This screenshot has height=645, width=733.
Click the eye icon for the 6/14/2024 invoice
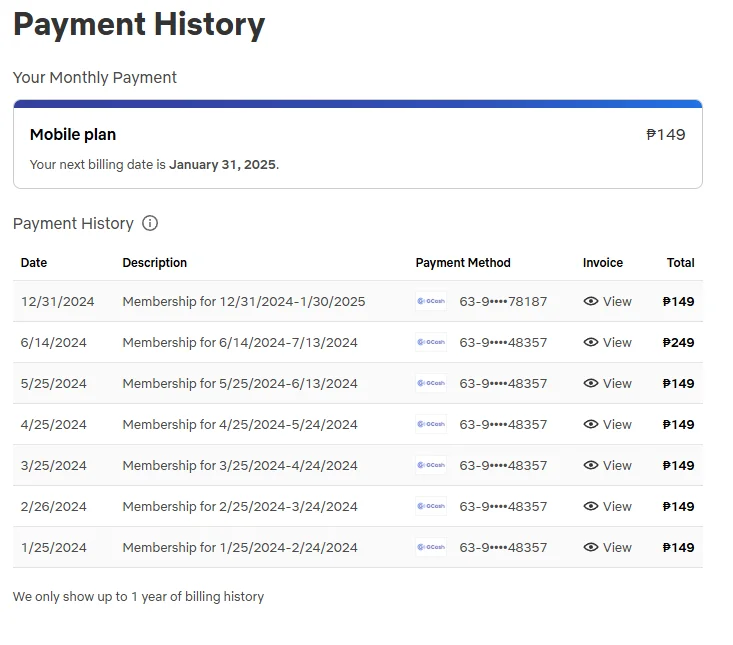[591, 343]
